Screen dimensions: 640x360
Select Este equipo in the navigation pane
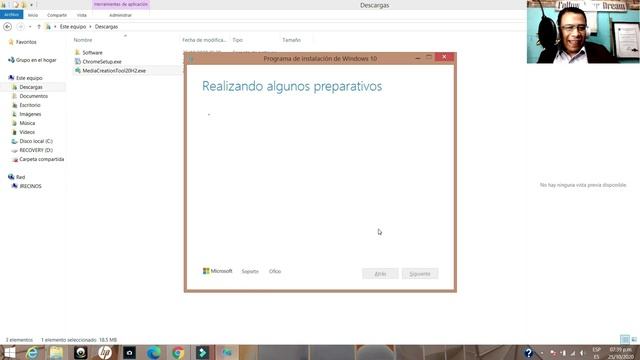tap(29, 78)
